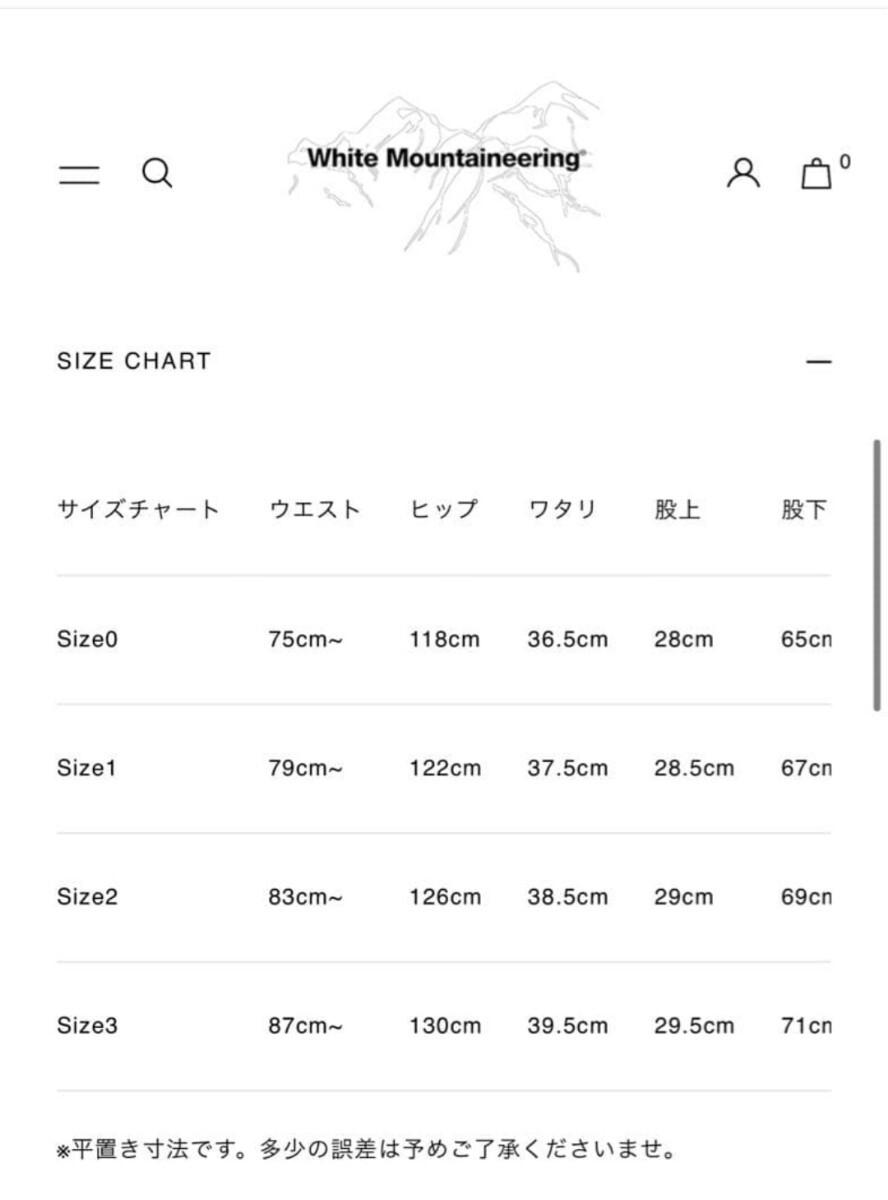
Task: Click the SIZE CHART heading
Action: (134, 362)
